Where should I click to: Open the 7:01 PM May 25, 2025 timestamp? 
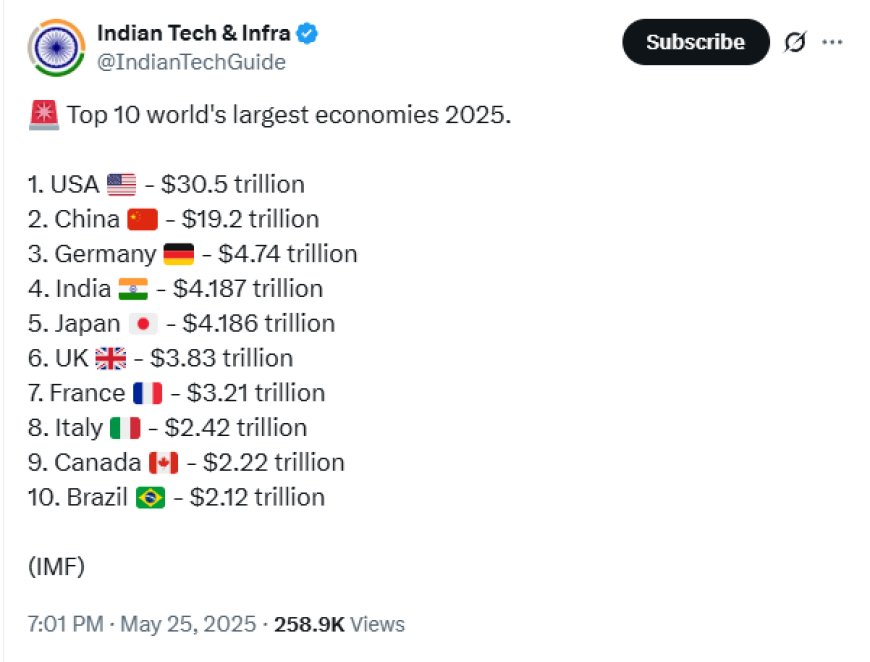[142, 624]
